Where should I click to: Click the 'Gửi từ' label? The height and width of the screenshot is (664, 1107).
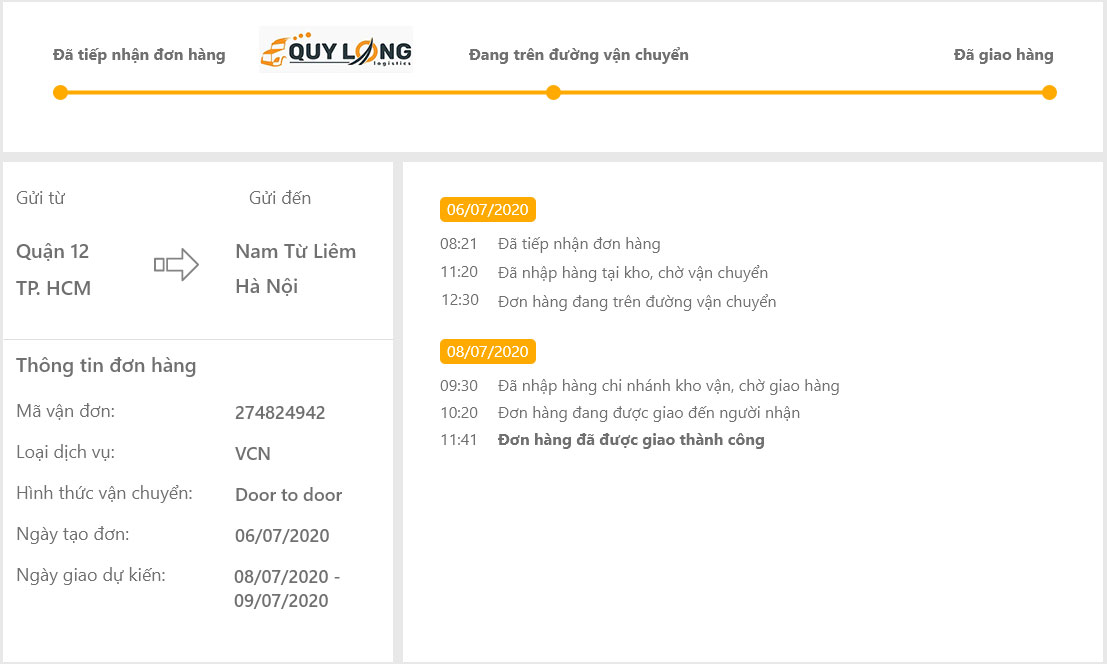pos(40,198)
